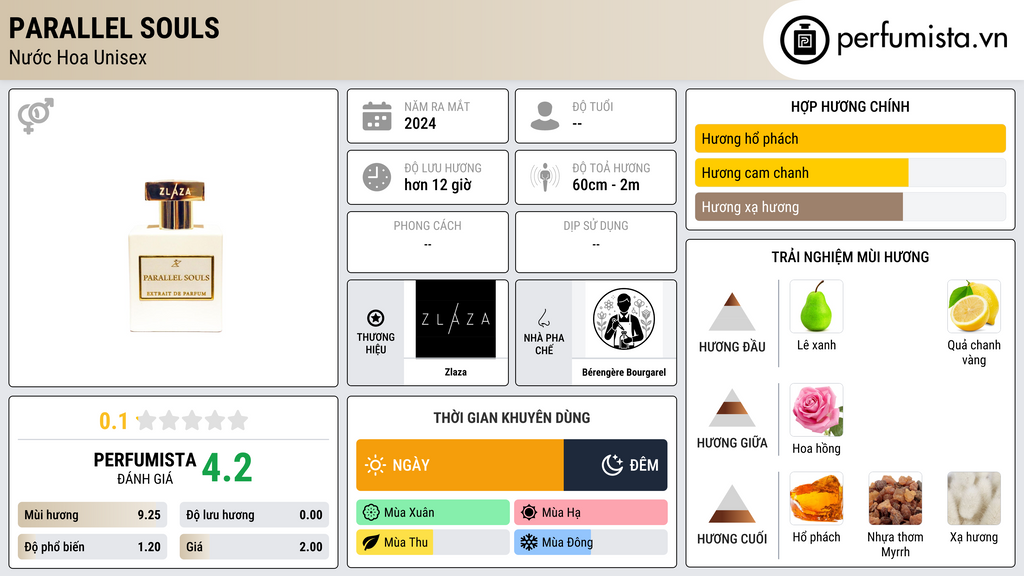The image size is (1024, 576).
Task: Select the Quả chanh vàng lemon image
Action: 974,306
